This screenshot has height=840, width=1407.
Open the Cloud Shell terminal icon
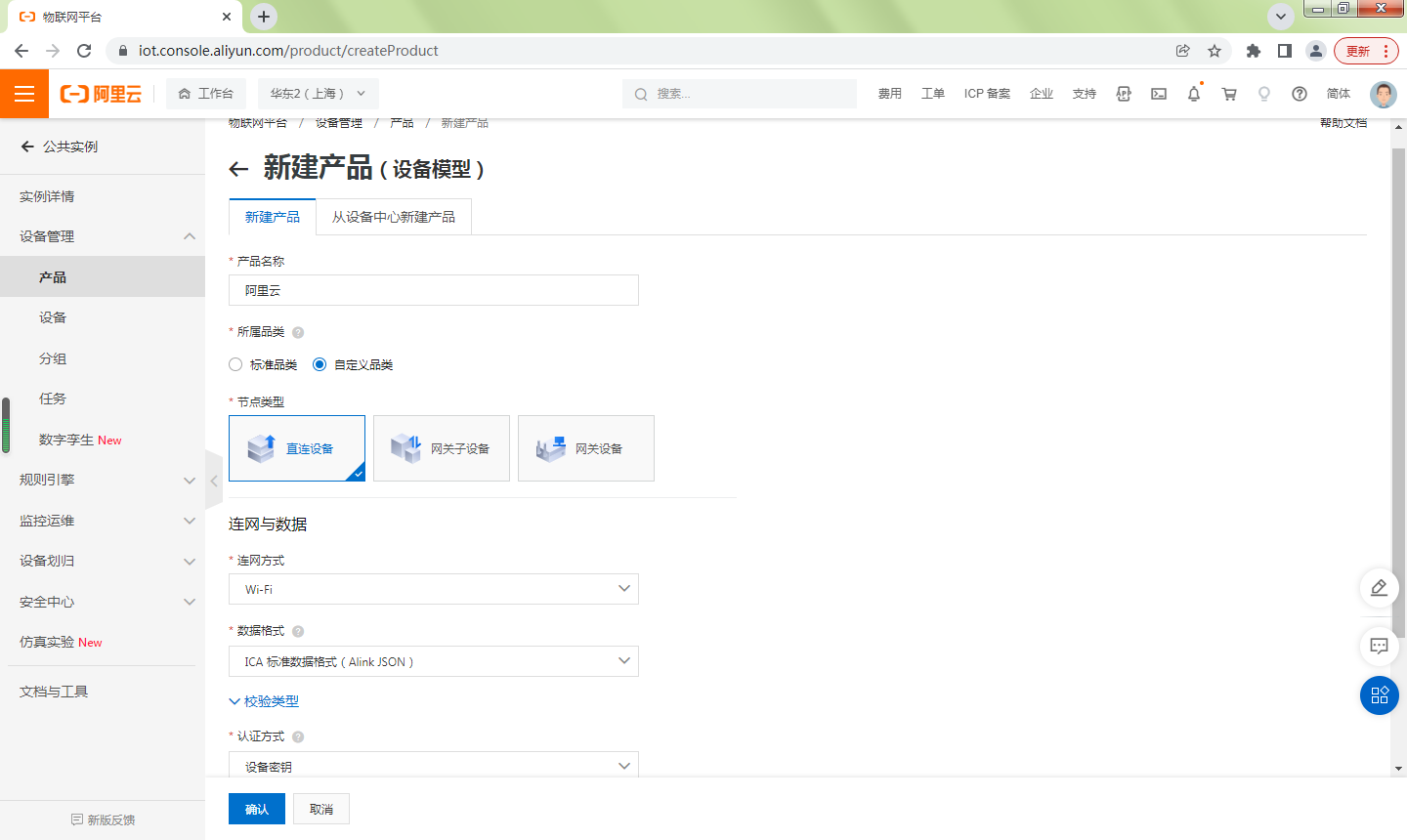(x=1159, y=94)
